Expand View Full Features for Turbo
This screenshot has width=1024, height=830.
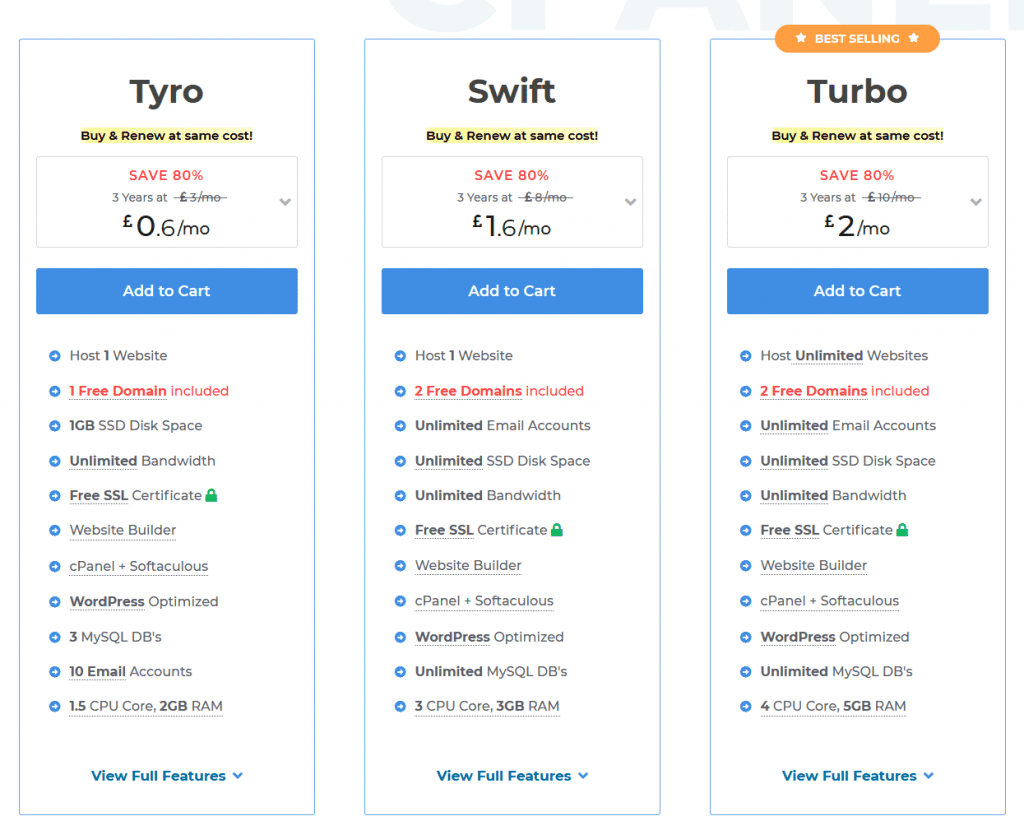857,776
